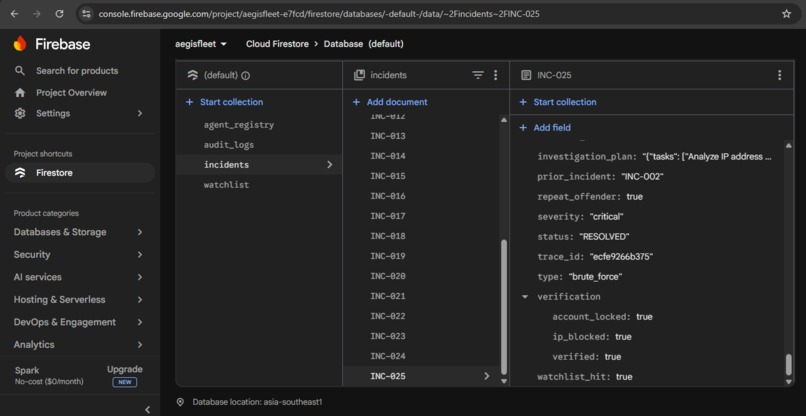
Task: Click the Database (default) breadcrumb
Action: coord(363,44)
